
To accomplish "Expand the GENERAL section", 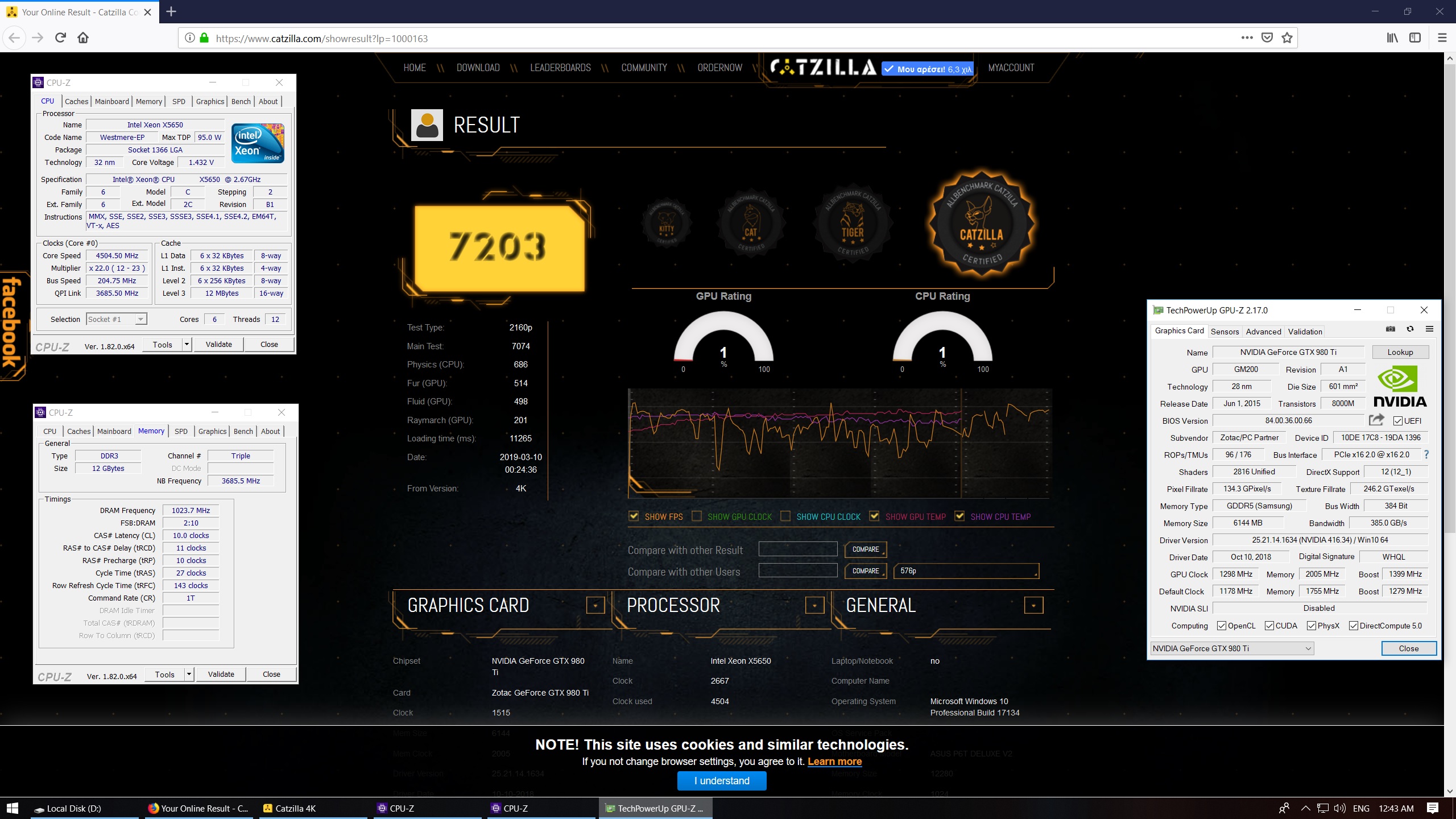I will point(1033,606).
